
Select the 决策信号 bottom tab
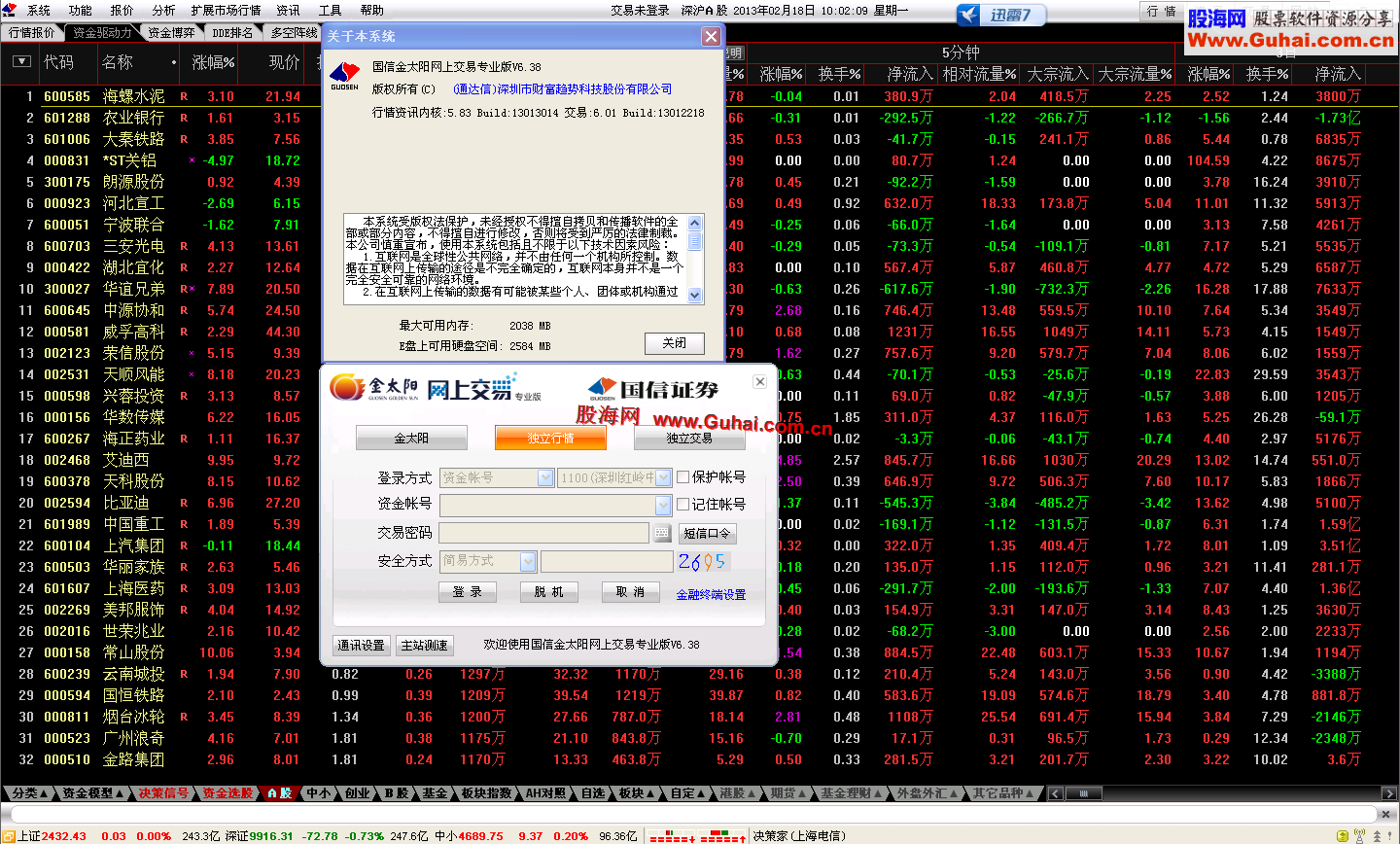coord(163,793)
